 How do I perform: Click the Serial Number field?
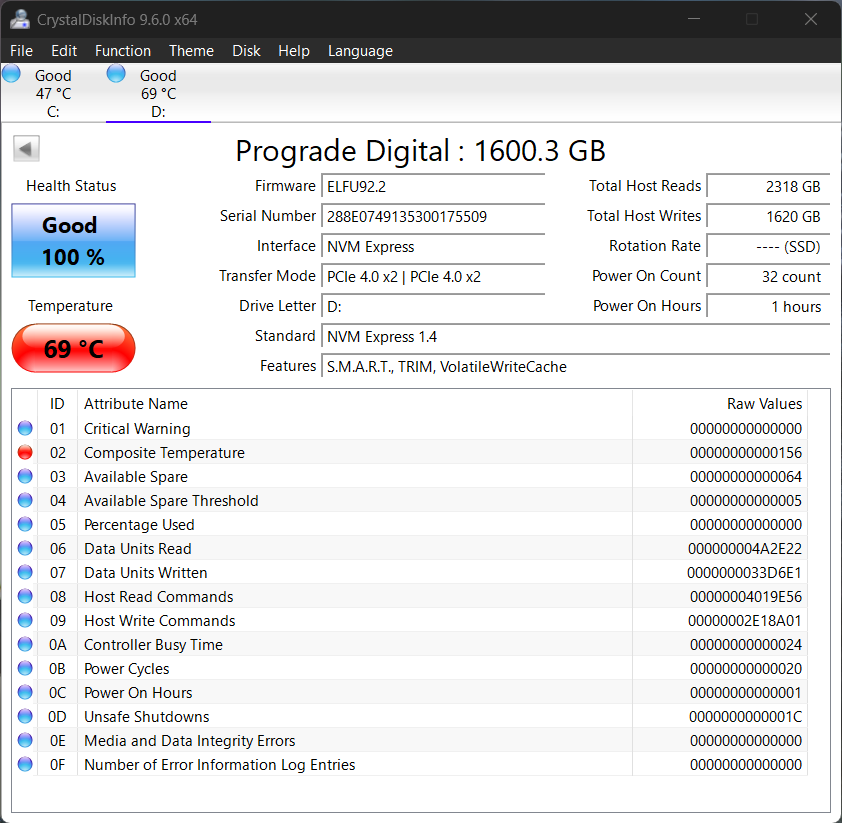[434, 216]
